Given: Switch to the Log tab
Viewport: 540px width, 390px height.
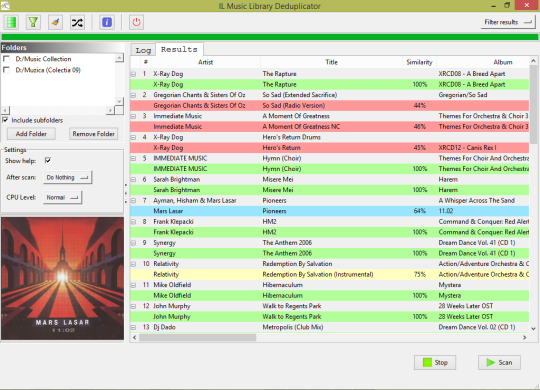Looking at the screenshot, I should tap(143, 50).
